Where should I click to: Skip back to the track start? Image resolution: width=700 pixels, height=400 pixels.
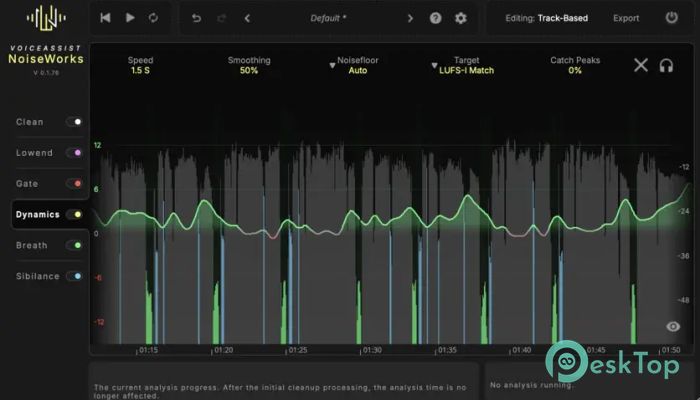(105, 18)
